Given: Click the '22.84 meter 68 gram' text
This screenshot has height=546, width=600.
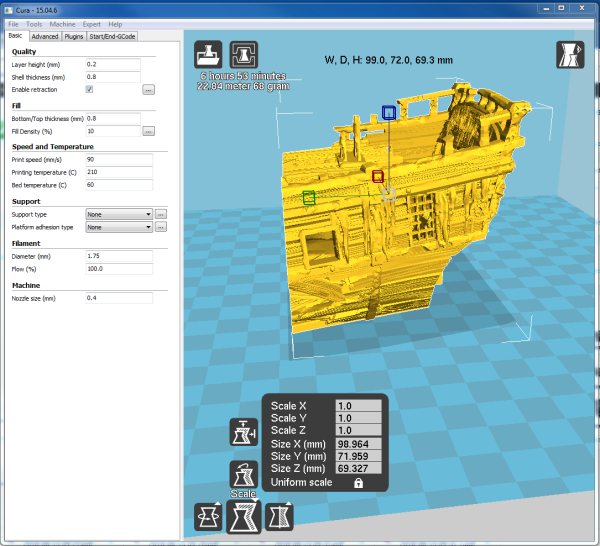Looking at the screenshot, I should pos(243,86).
